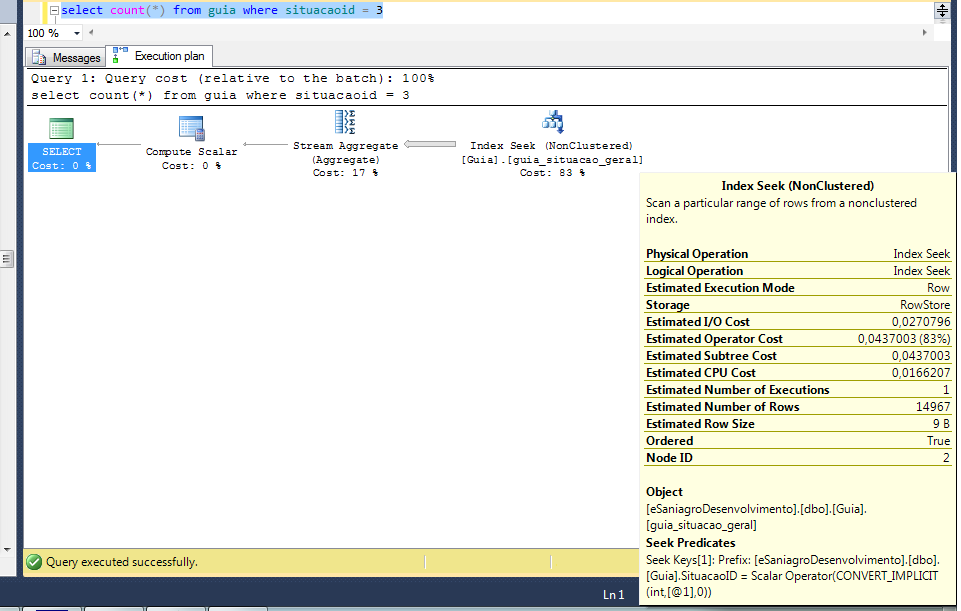961x611 pixels.
Task: Switch to the Execution plan tab
Action: point(159,56)
